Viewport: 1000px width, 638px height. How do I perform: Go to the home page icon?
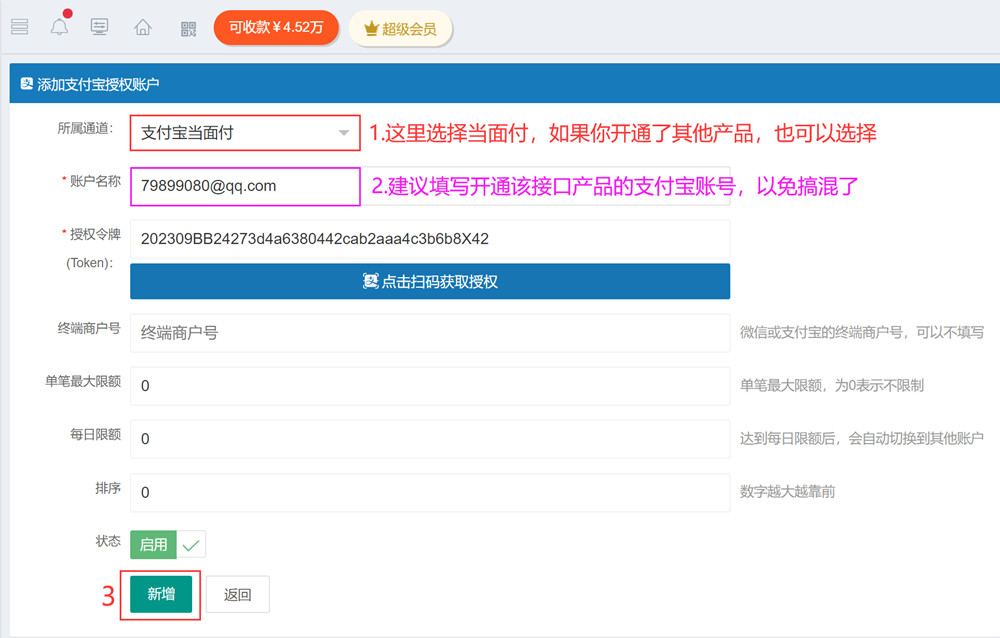tap(143, 28)
